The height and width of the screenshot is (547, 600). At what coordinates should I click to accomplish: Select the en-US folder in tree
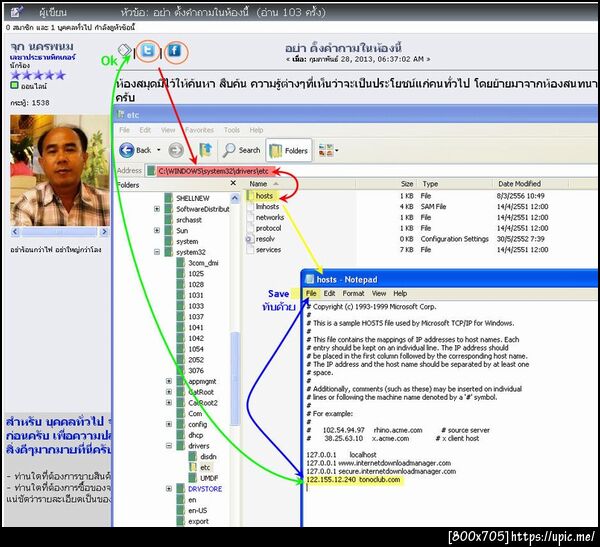pos(192,510)
